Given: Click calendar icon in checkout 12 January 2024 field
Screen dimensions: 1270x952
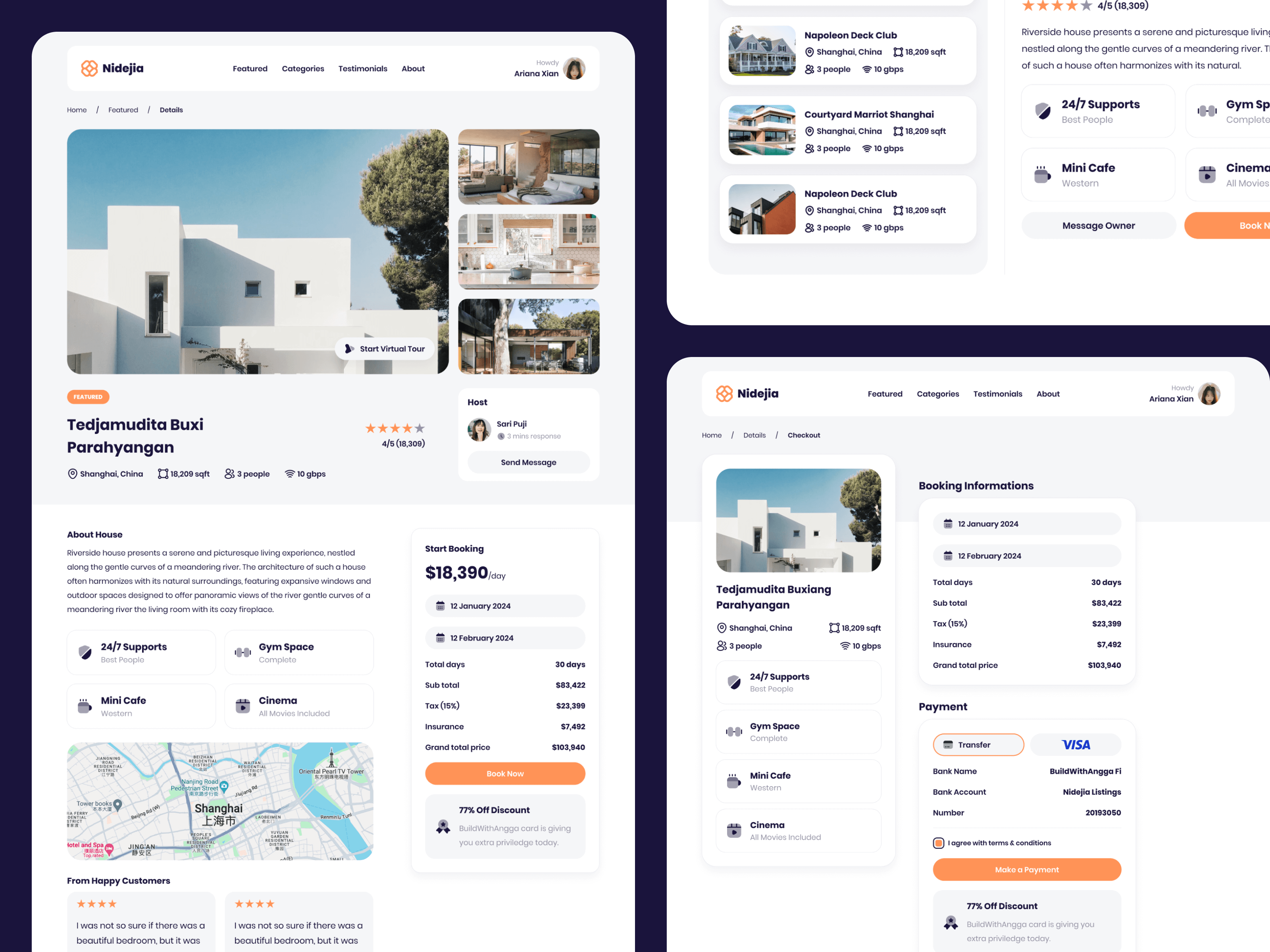Looking at the screenshot, I should pyautogui.click(x=948, y=524).
